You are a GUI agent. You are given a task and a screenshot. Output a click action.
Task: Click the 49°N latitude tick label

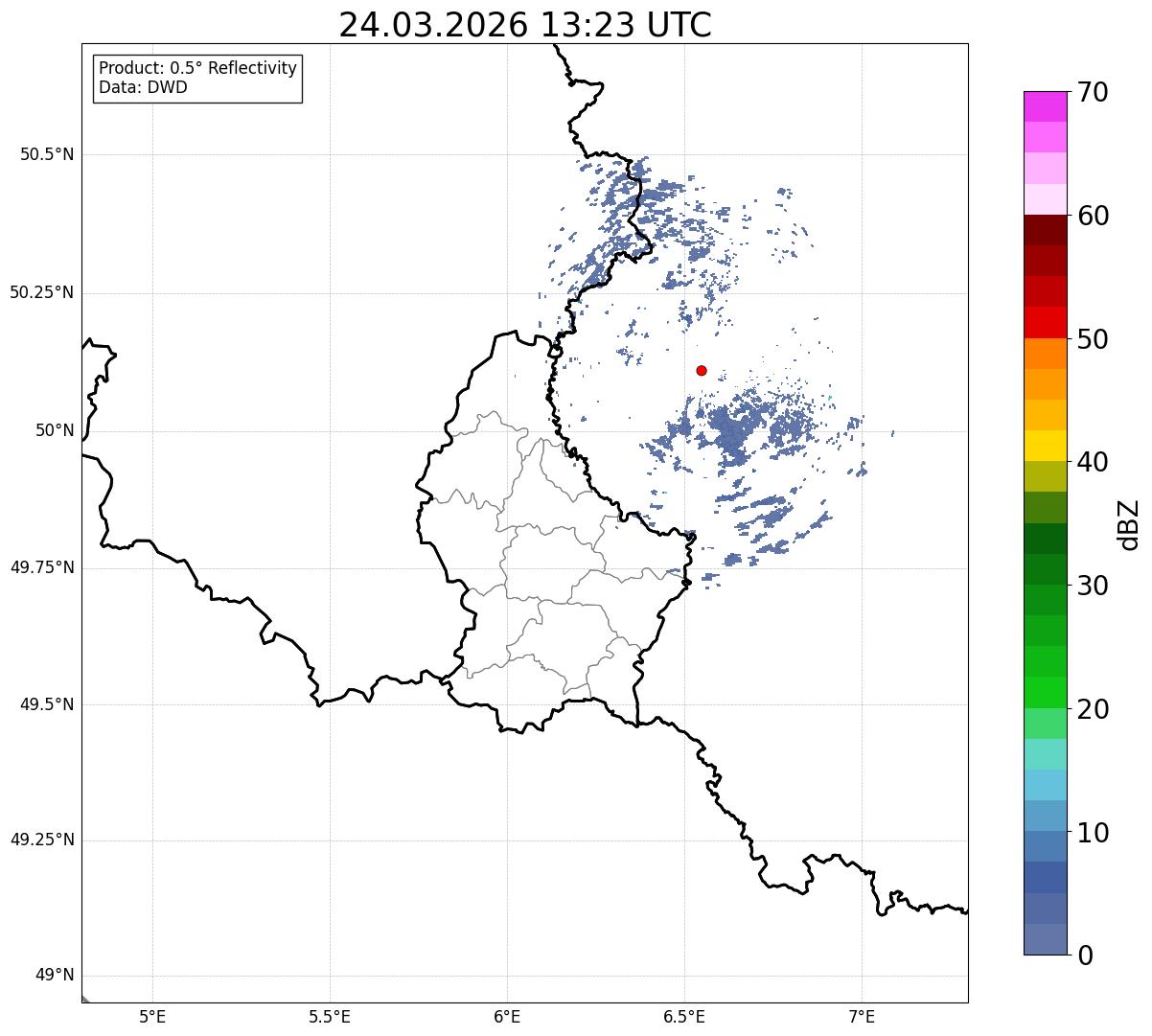[55, 976]
